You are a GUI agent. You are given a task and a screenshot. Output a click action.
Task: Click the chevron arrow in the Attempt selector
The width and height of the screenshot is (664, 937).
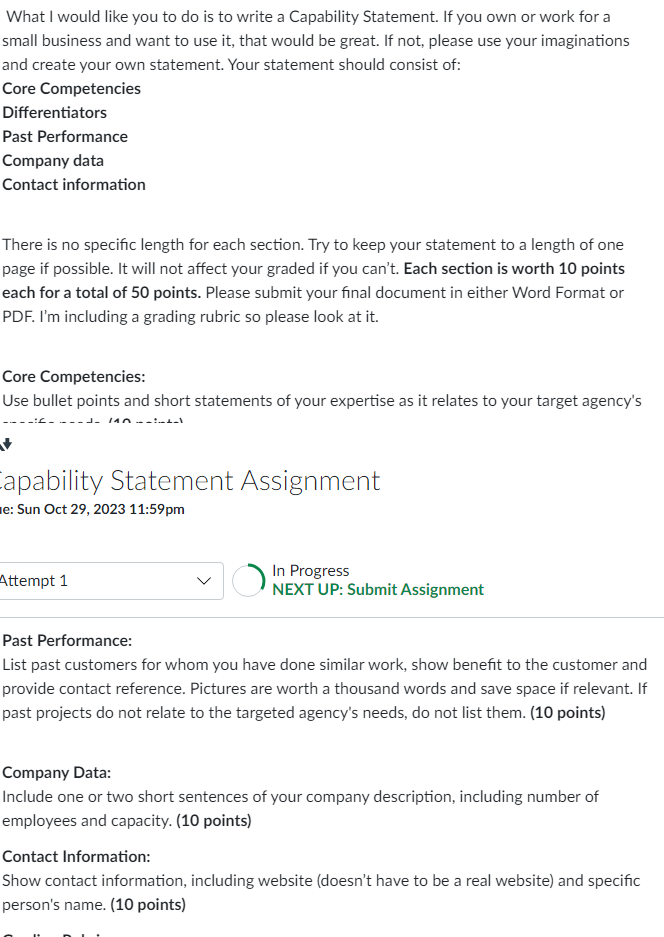tap(204, 581)
